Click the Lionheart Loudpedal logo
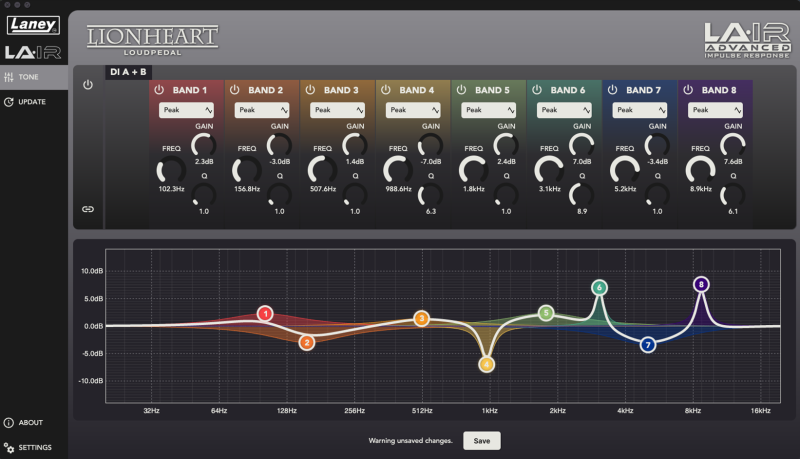 coord(152,40)
